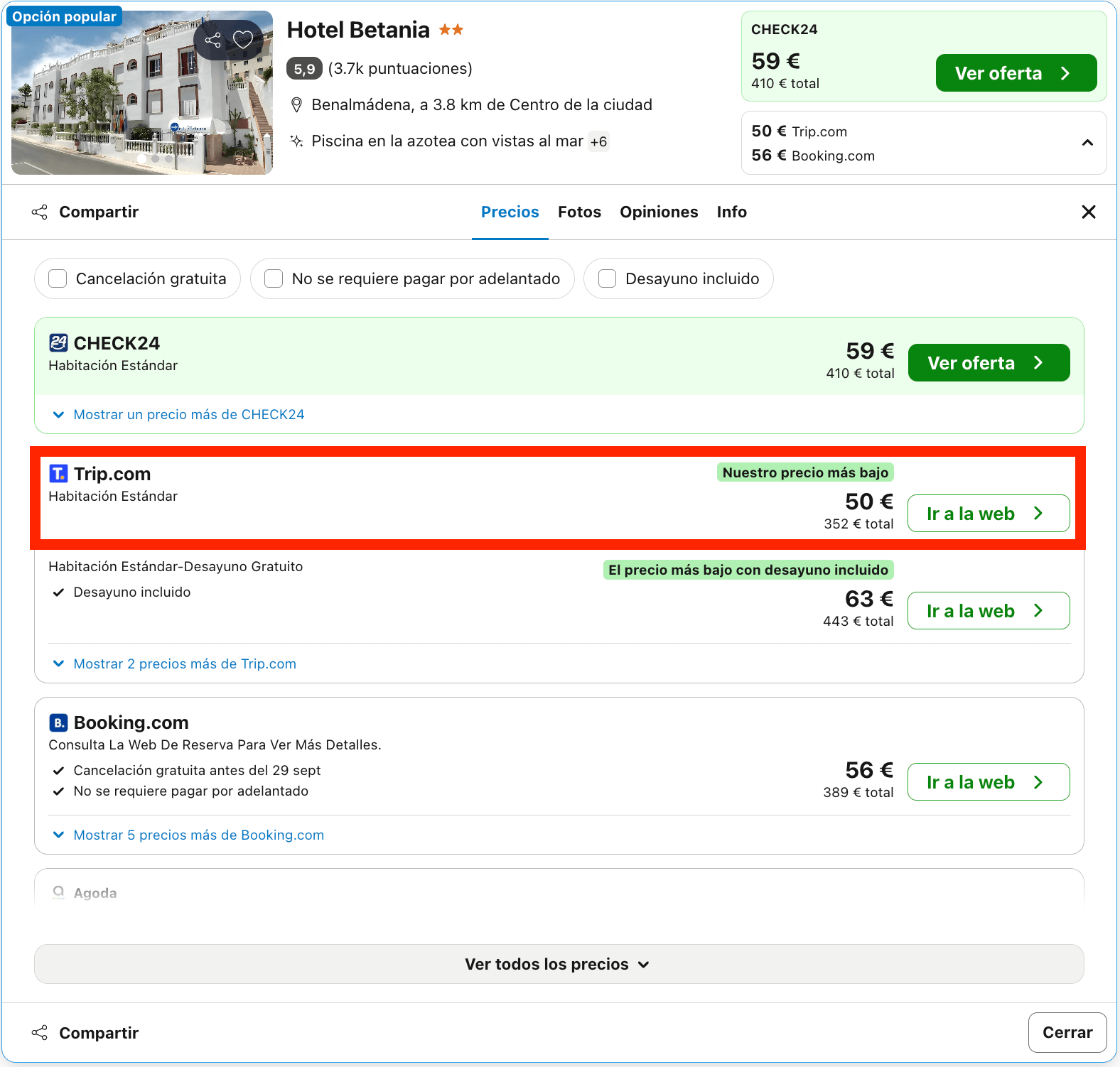Click (3.7k puntuaciones) text

400,69
